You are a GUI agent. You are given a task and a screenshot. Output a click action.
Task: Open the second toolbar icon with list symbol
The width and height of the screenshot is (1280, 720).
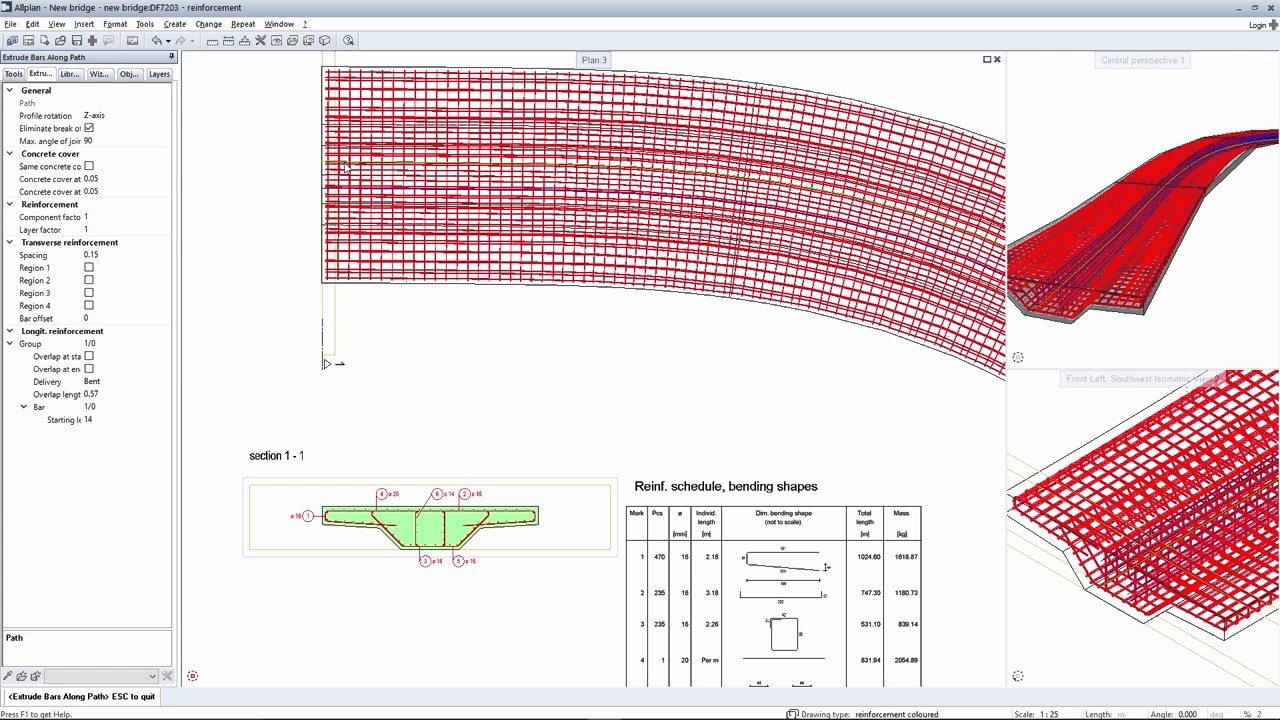click(x=28, y=41)
